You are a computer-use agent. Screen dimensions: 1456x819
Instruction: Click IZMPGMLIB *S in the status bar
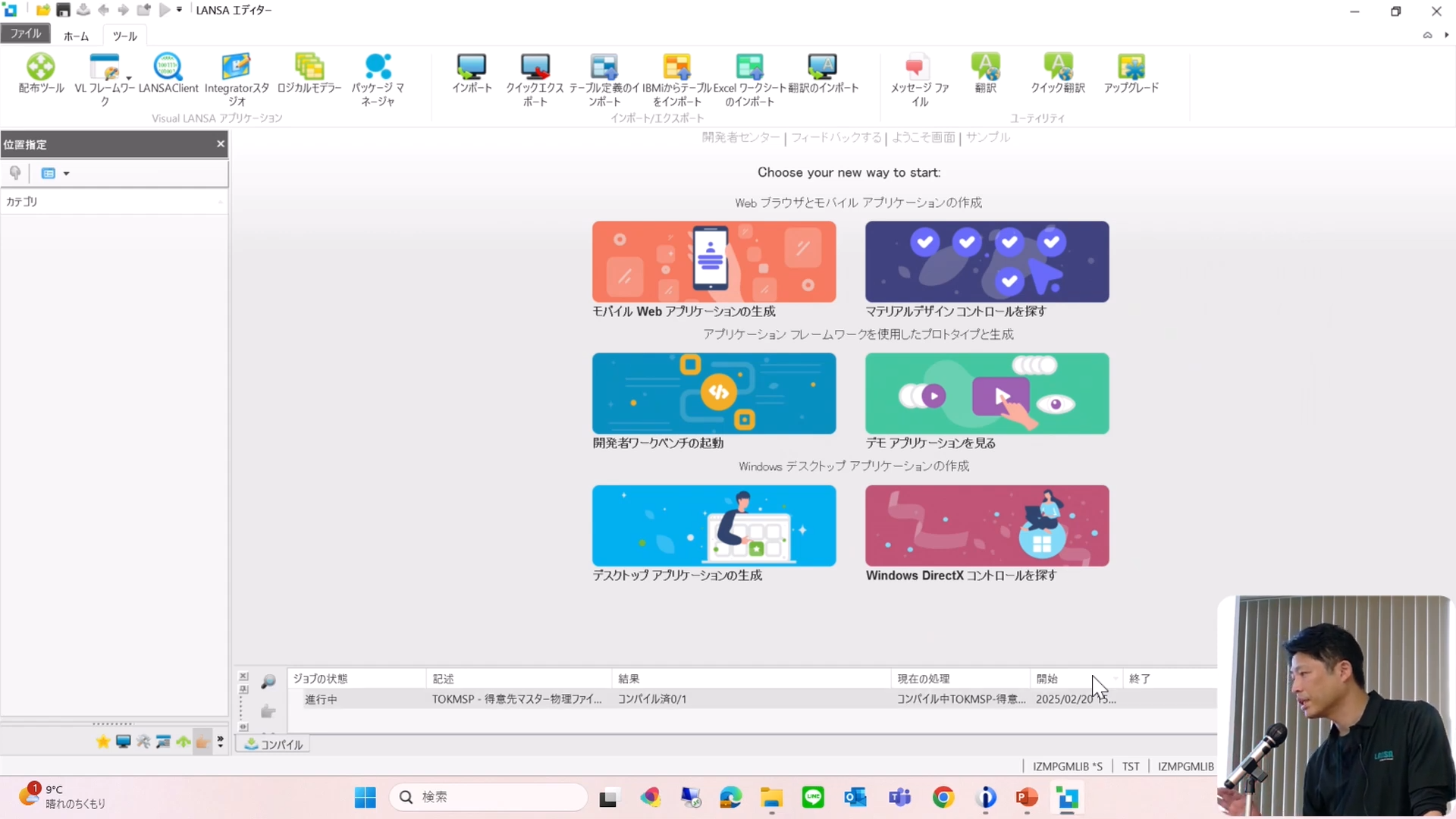1067,767
